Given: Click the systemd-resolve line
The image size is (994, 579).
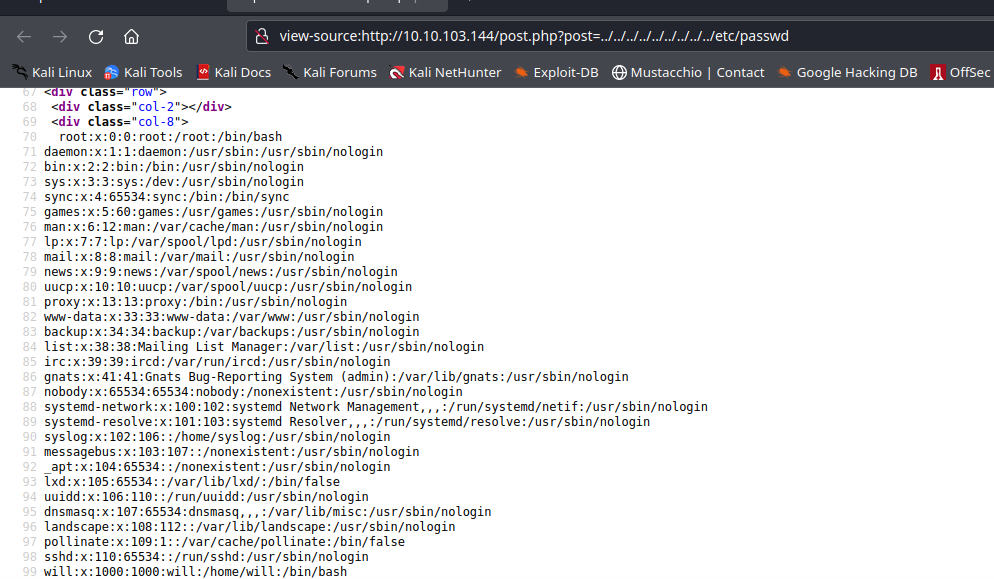Looking at the screenshot, I should [347, 422].
